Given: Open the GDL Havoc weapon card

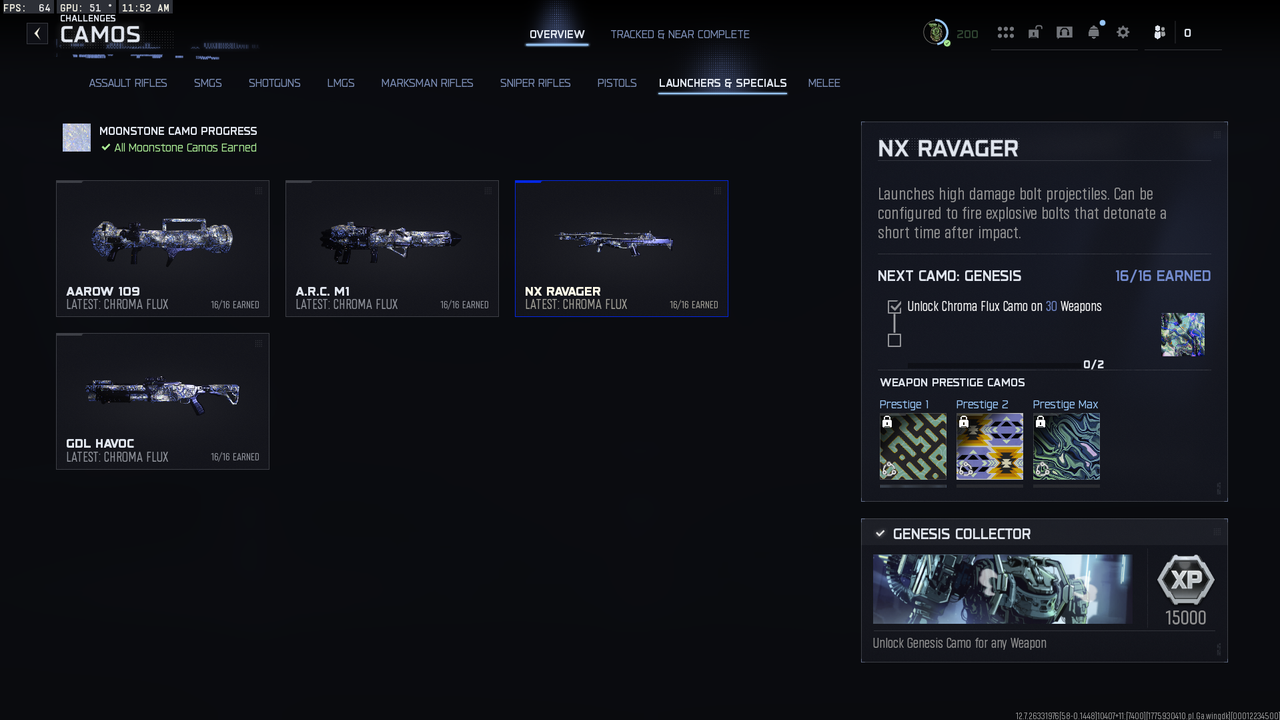Looking at the screenshot, I should click(x=163, y=401).
